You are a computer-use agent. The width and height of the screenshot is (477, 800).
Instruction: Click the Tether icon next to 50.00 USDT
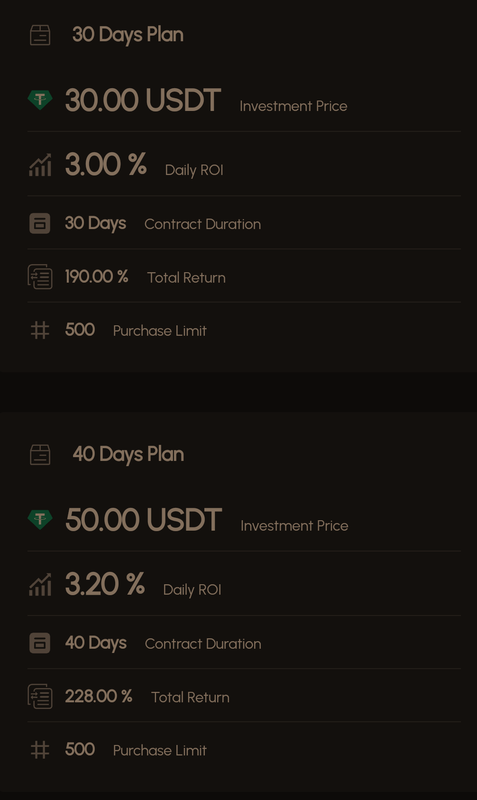pyautogui.click(x=40, y=519)
